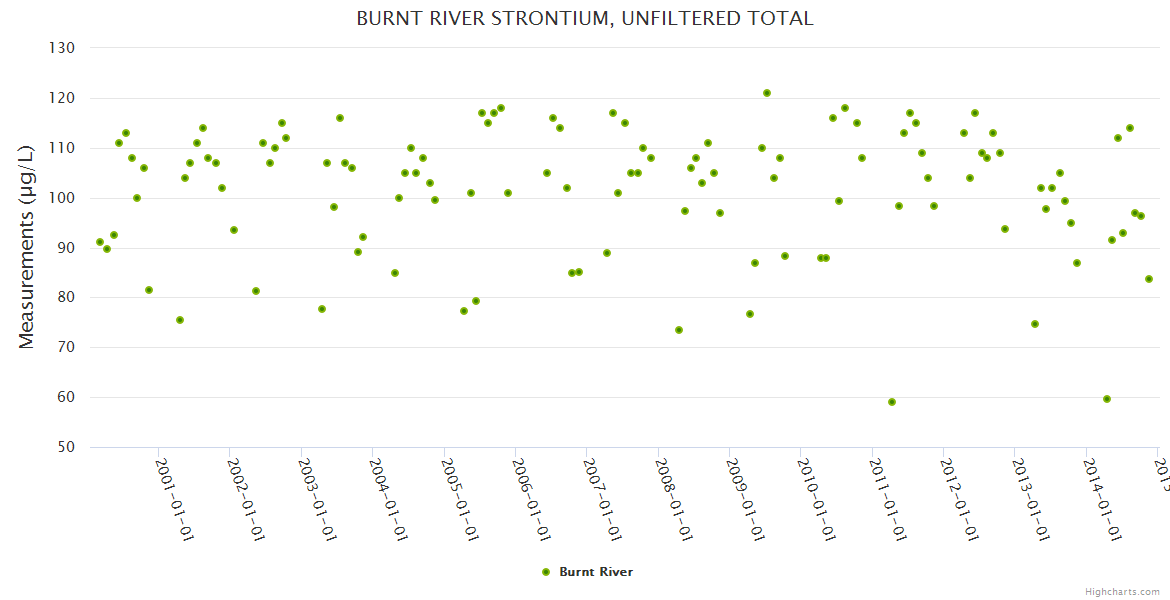Screen dimensions: 1170x600
Task: Click the Measurements (µg/L) y-axis title
Action: 27,247
